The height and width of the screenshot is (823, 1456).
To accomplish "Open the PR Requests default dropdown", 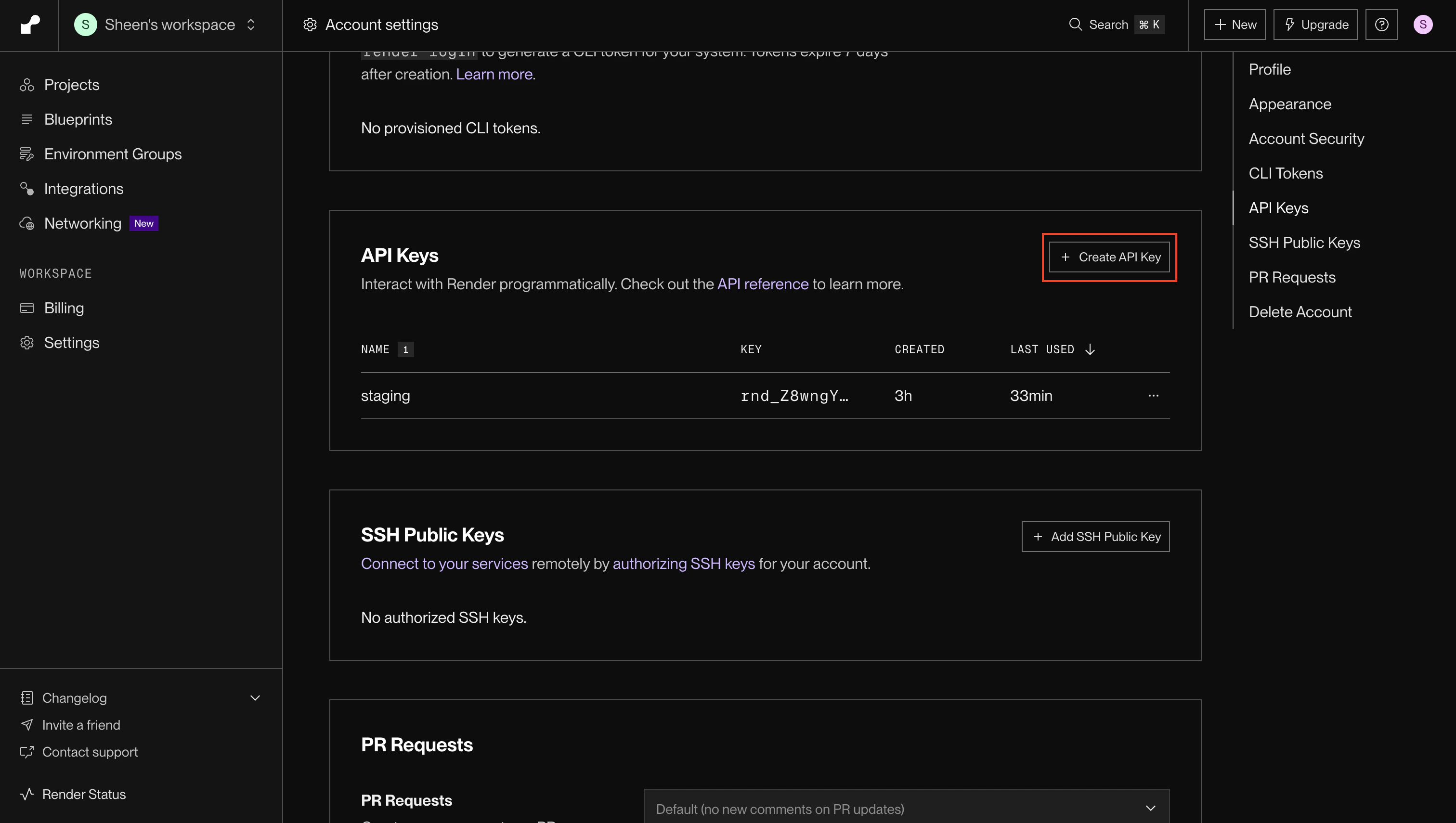I will [x=907, y=809].
